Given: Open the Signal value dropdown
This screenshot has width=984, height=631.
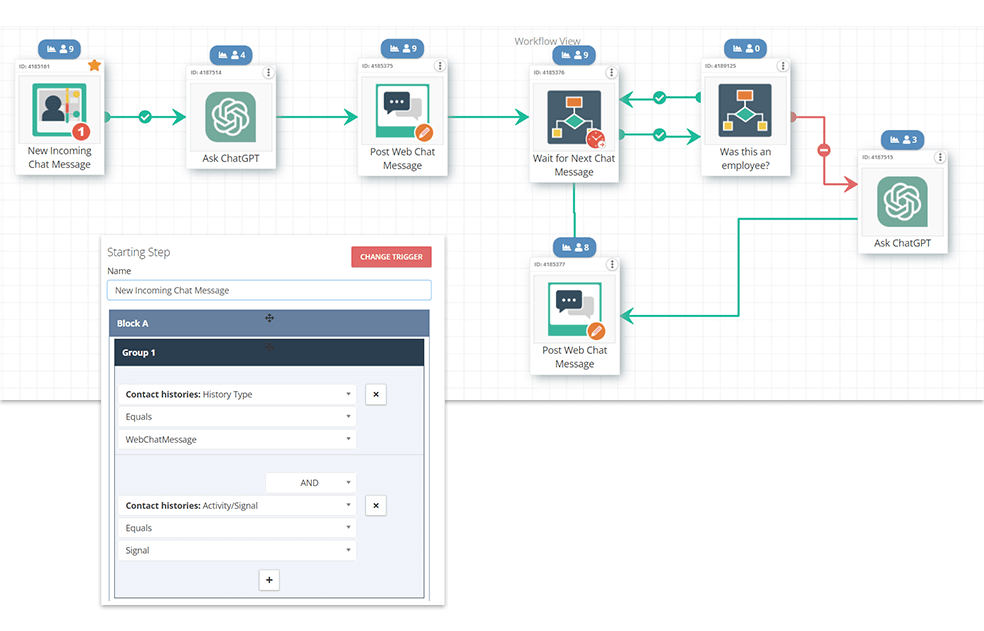Looking at the screenshot, I should (x=237, y=550).
